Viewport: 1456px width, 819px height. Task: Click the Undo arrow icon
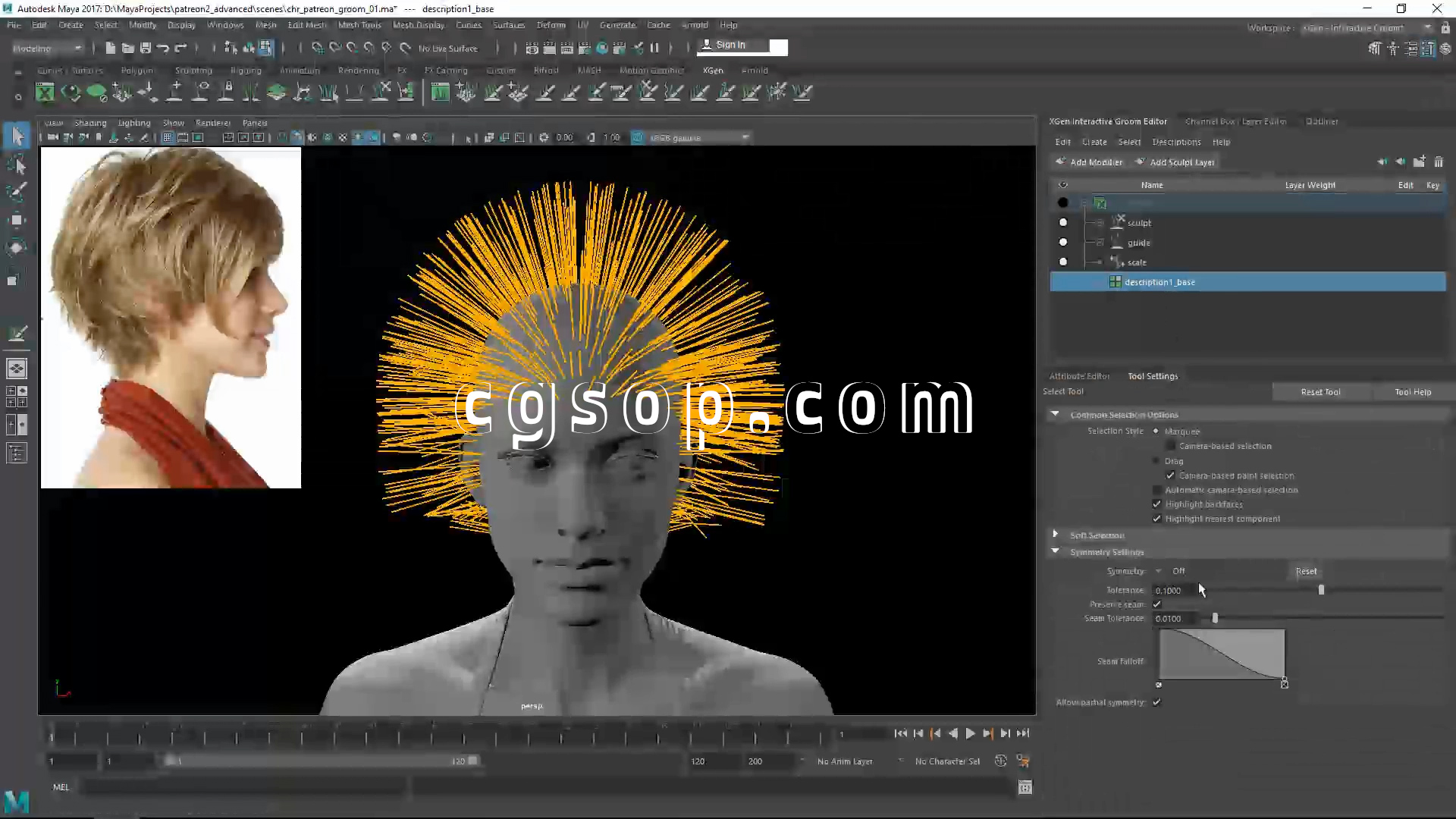click(163, 48)
